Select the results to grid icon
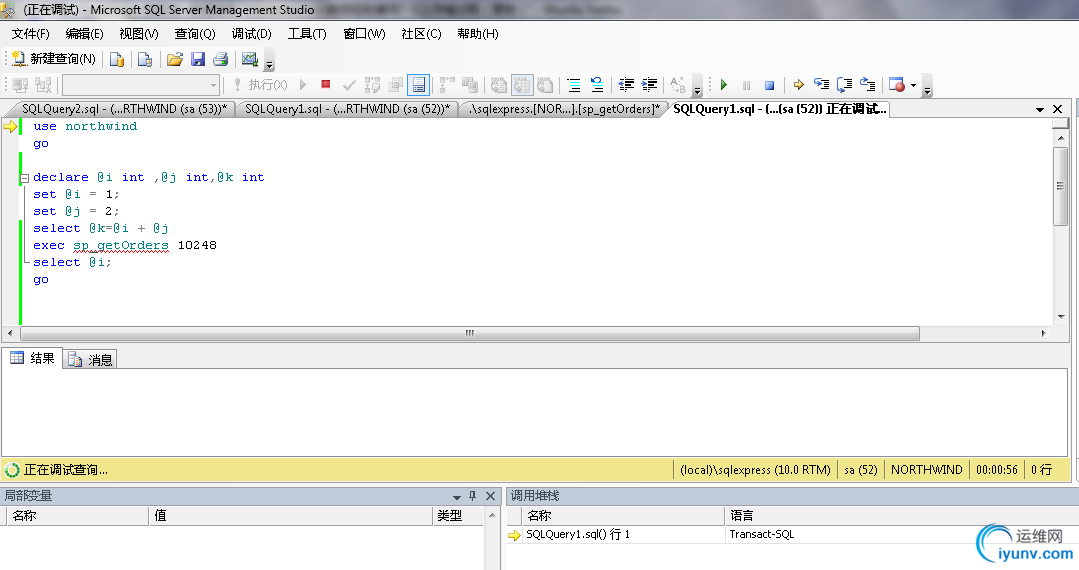Screen dimensions: 1079x570 [x=522, y=85]
